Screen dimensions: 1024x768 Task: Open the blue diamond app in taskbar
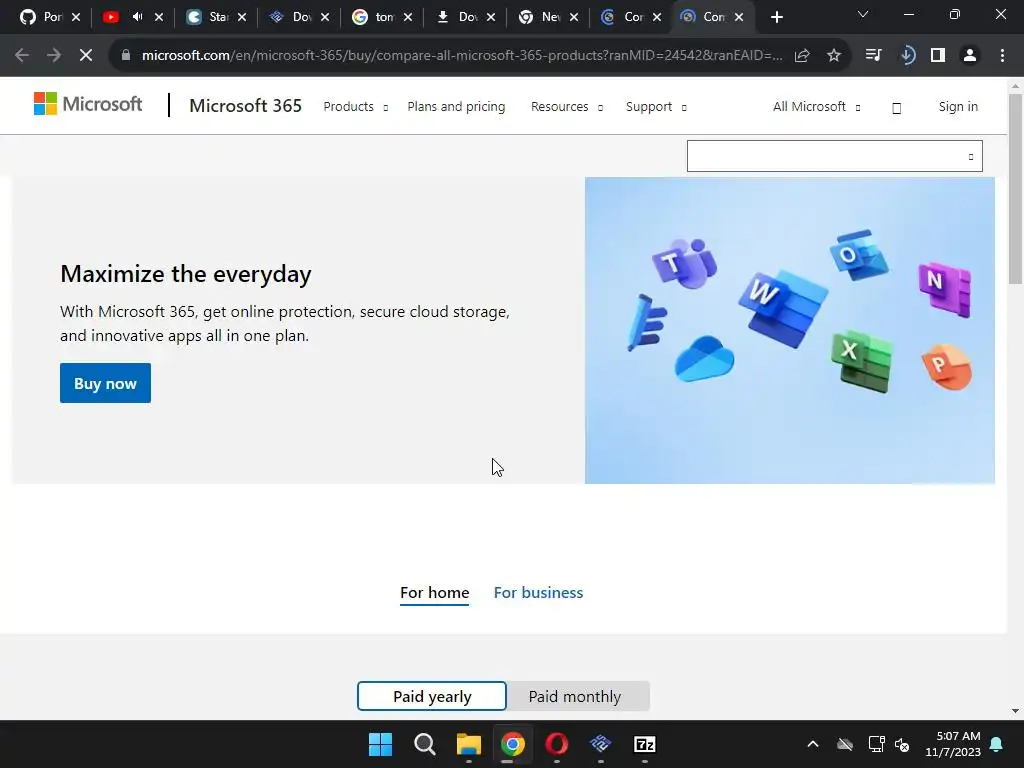[x=600, y=744]
